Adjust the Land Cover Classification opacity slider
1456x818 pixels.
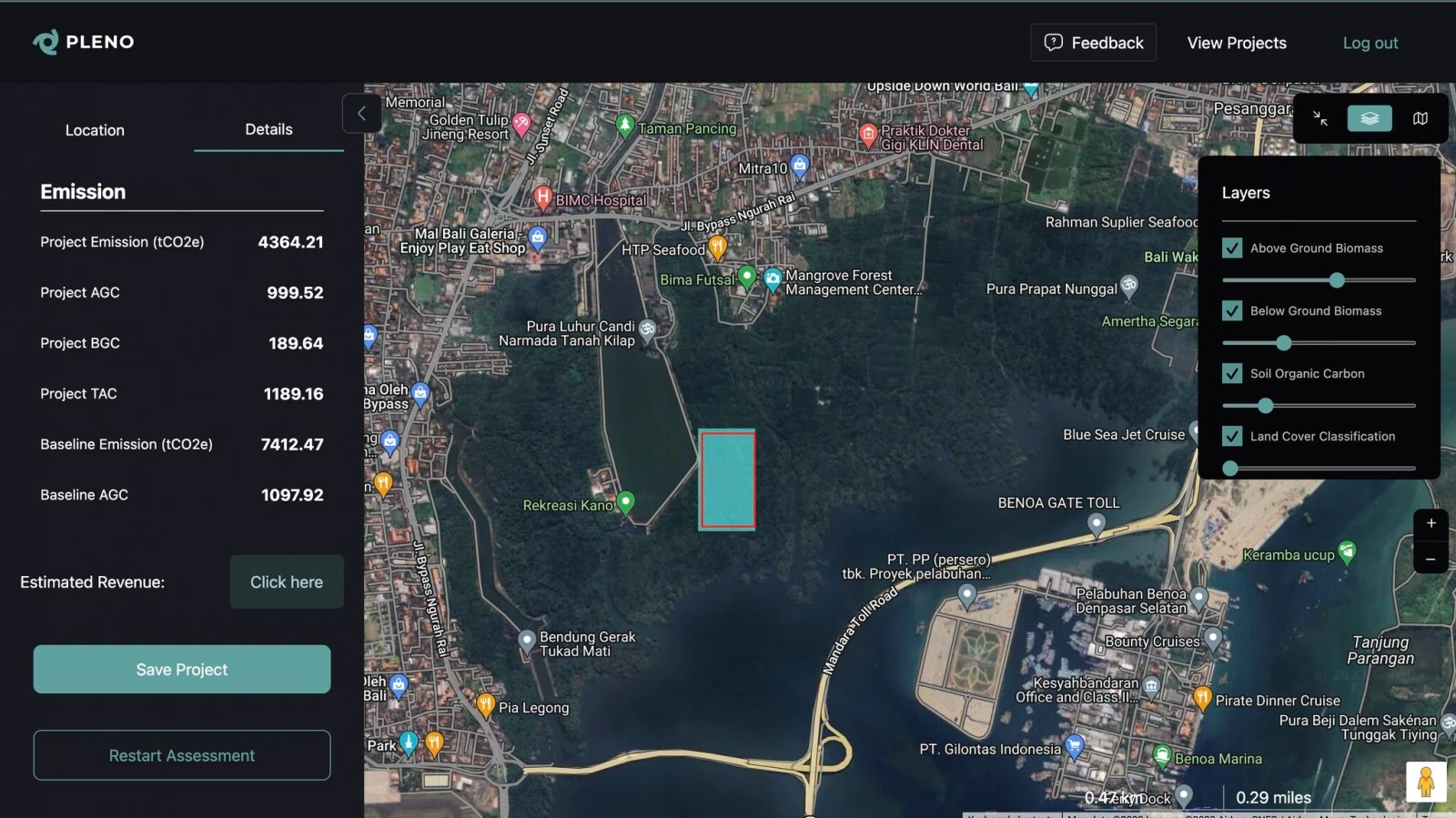(1230, 469)
